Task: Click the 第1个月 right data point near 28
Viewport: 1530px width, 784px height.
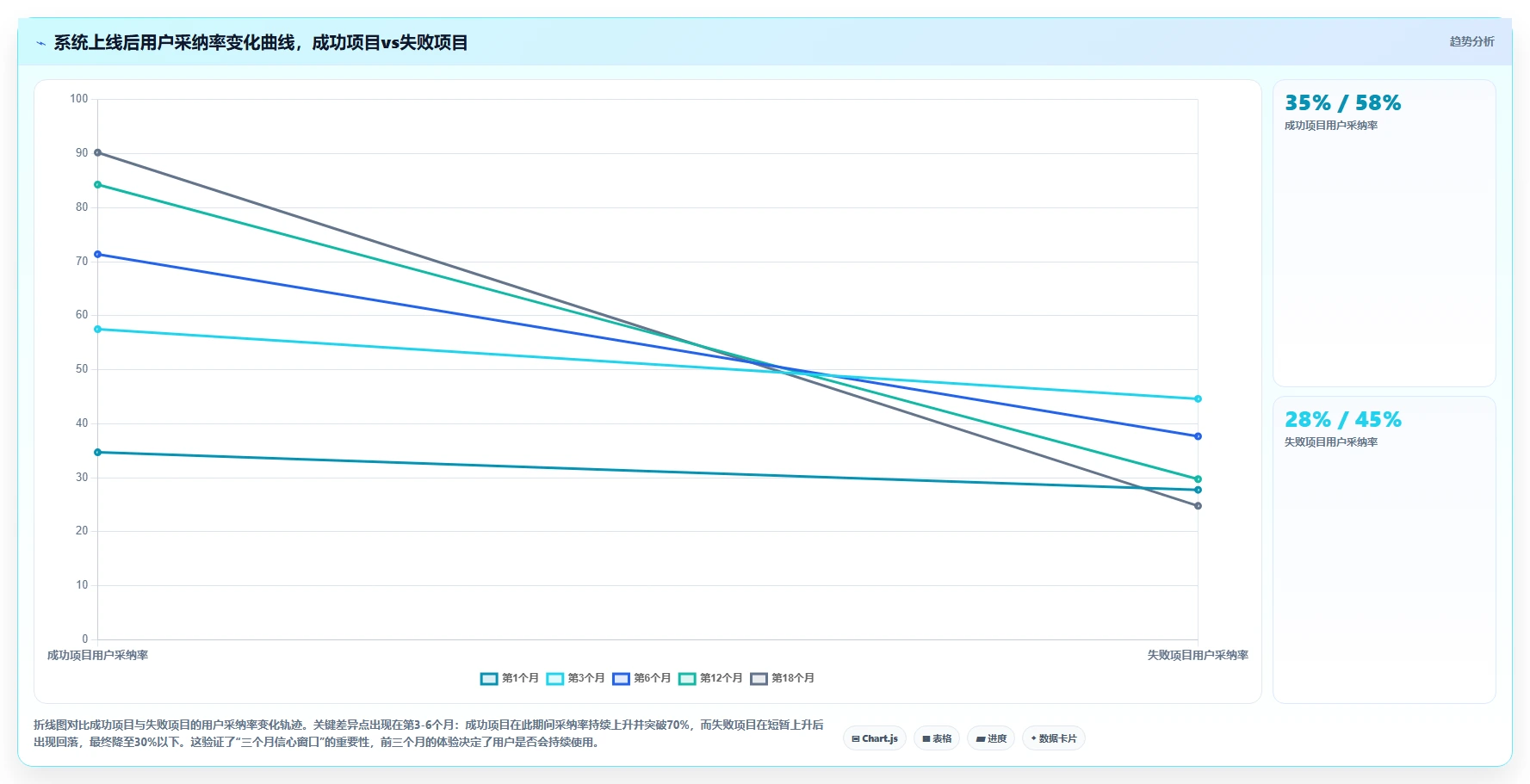Action: (1198, 491)
